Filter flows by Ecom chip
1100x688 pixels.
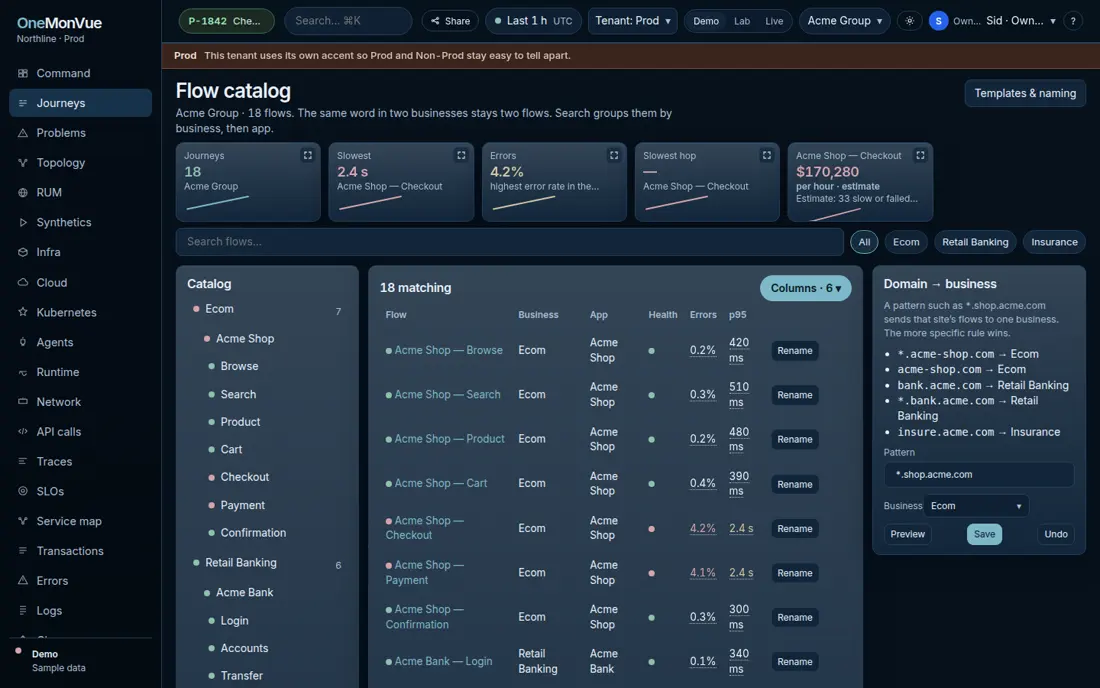906,242
